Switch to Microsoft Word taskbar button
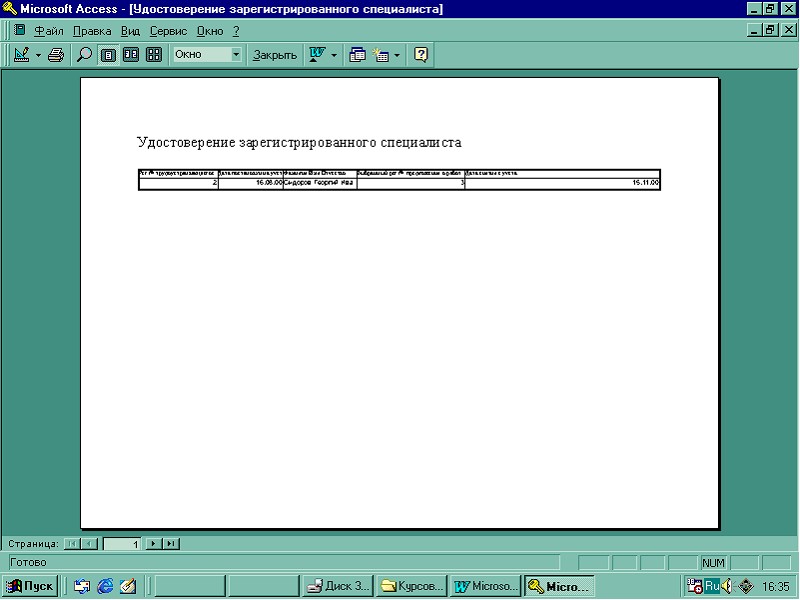This screenshot has height=600, width=800. click(485, 586)
